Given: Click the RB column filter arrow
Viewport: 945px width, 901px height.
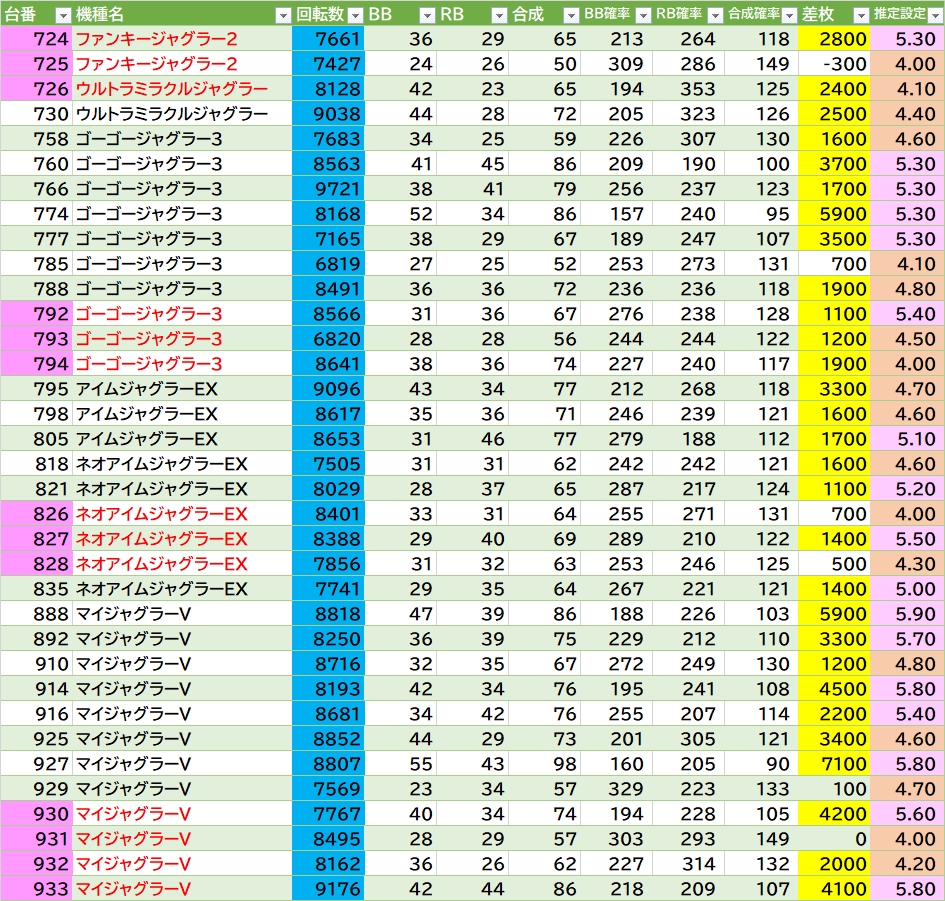Looking at the screenshot, I should tap(499, 15).
